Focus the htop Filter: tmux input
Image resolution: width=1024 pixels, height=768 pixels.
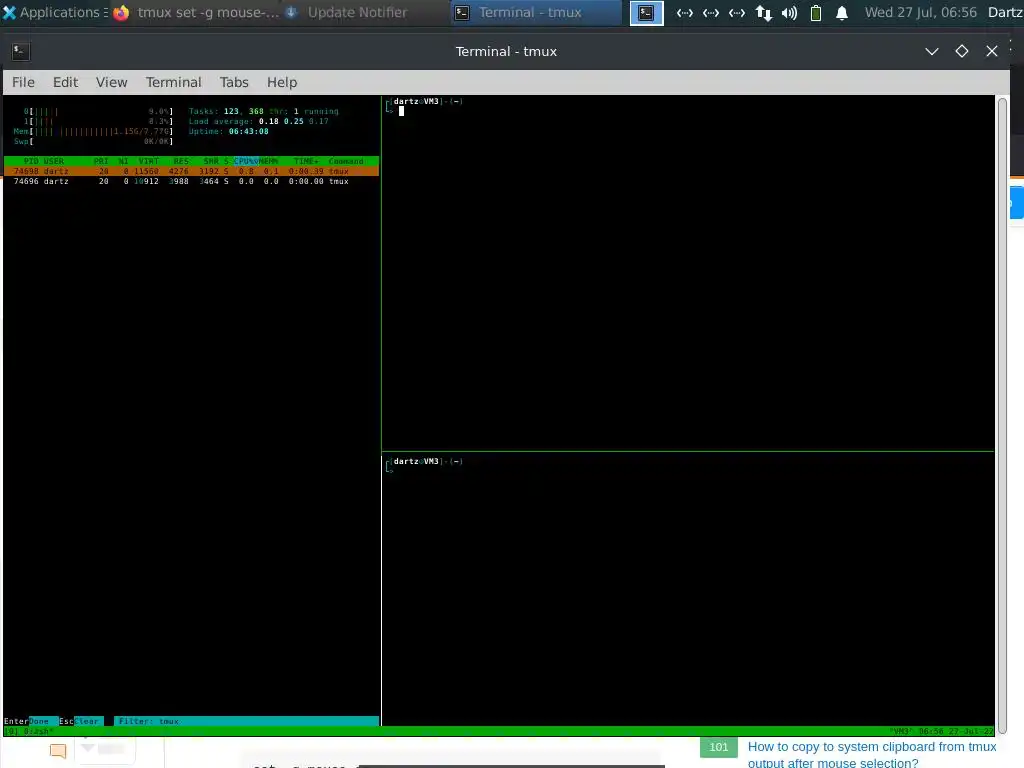coord(246,721)
